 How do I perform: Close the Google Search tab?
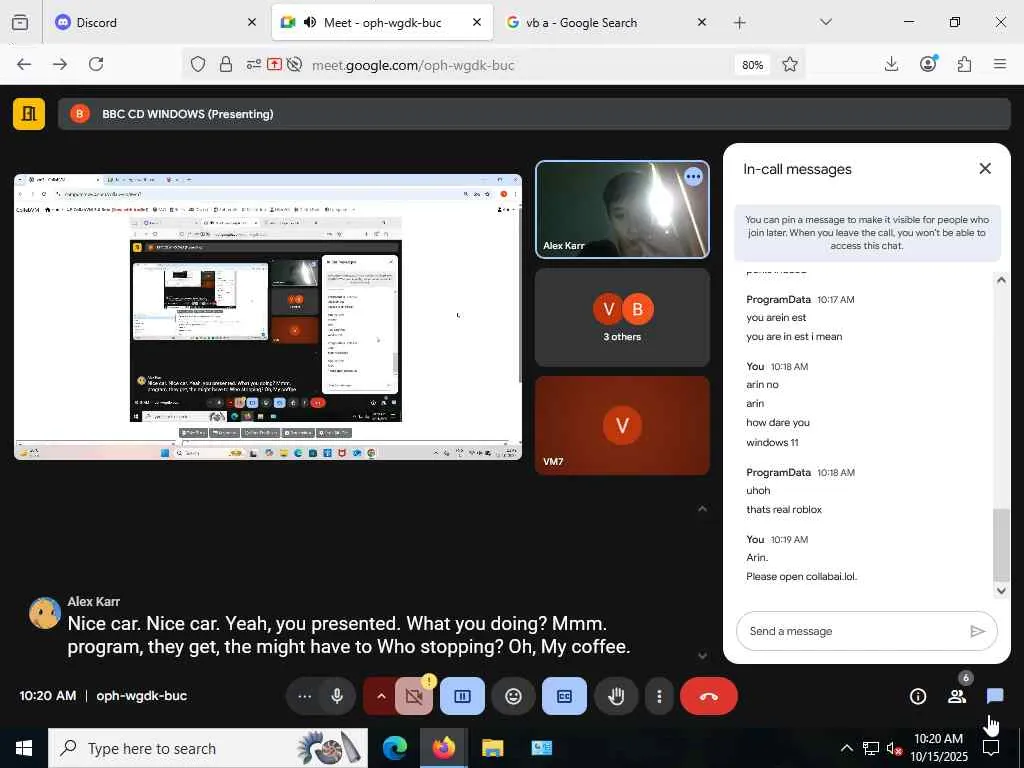pos(701,22)
